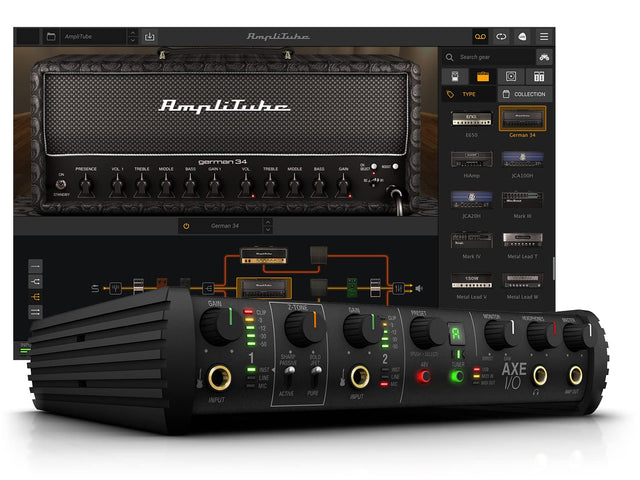Open the ToneNET cloud icon
640x480 pixels.
[x=522, y=37]
